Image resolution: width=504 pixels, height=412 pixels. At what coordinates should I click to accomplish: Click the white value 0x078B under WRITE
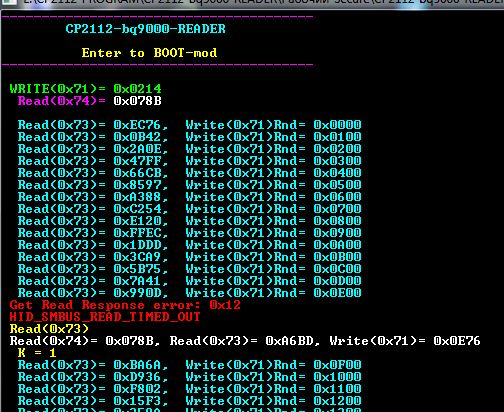pos(137,101)
